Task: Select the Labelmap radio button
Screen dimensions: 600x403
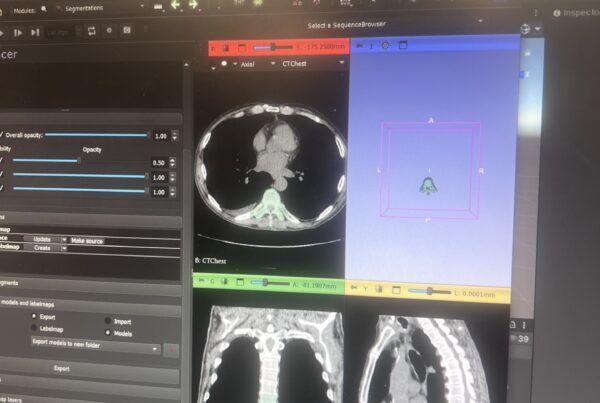Action: 36,327
